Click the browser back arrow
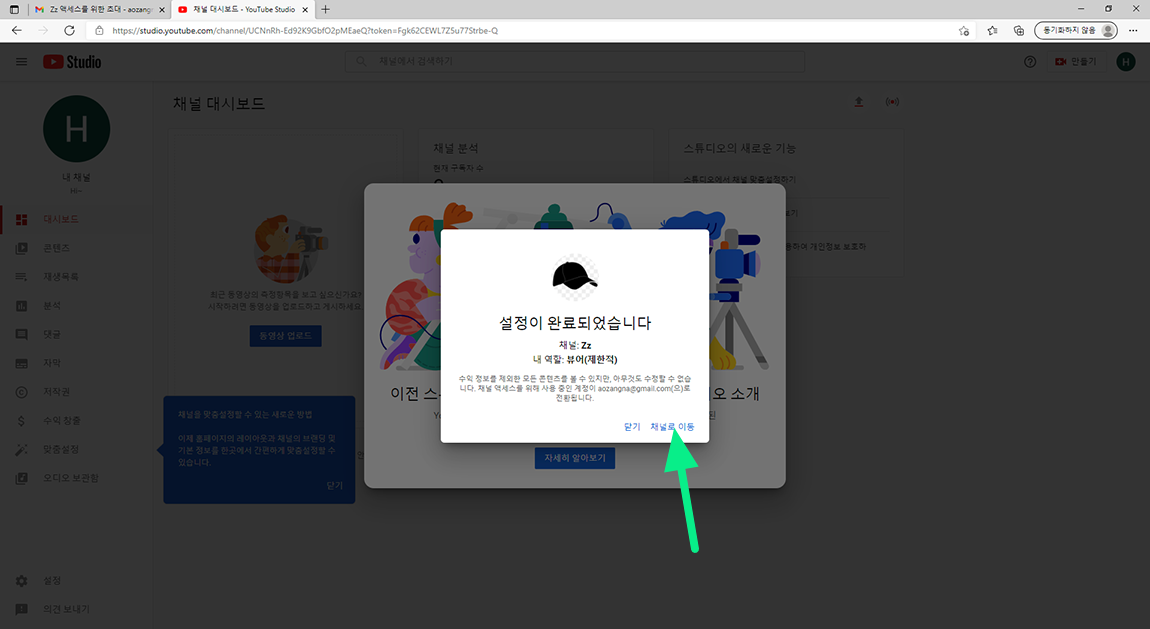The height and width of the screenshot is (629, 1150). (16, 30)
